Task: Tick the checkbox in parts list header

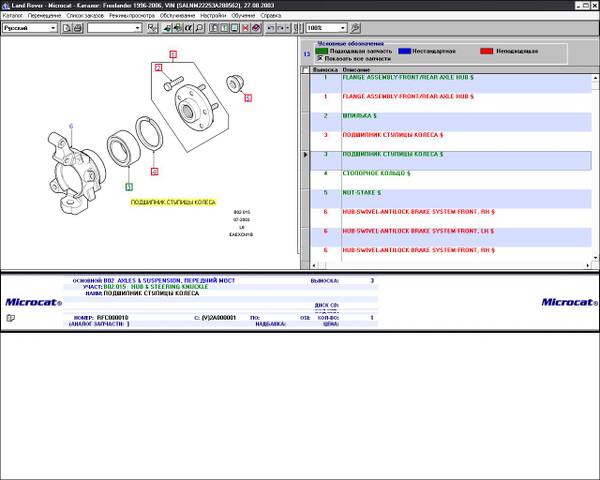Action: pos(305,70)
